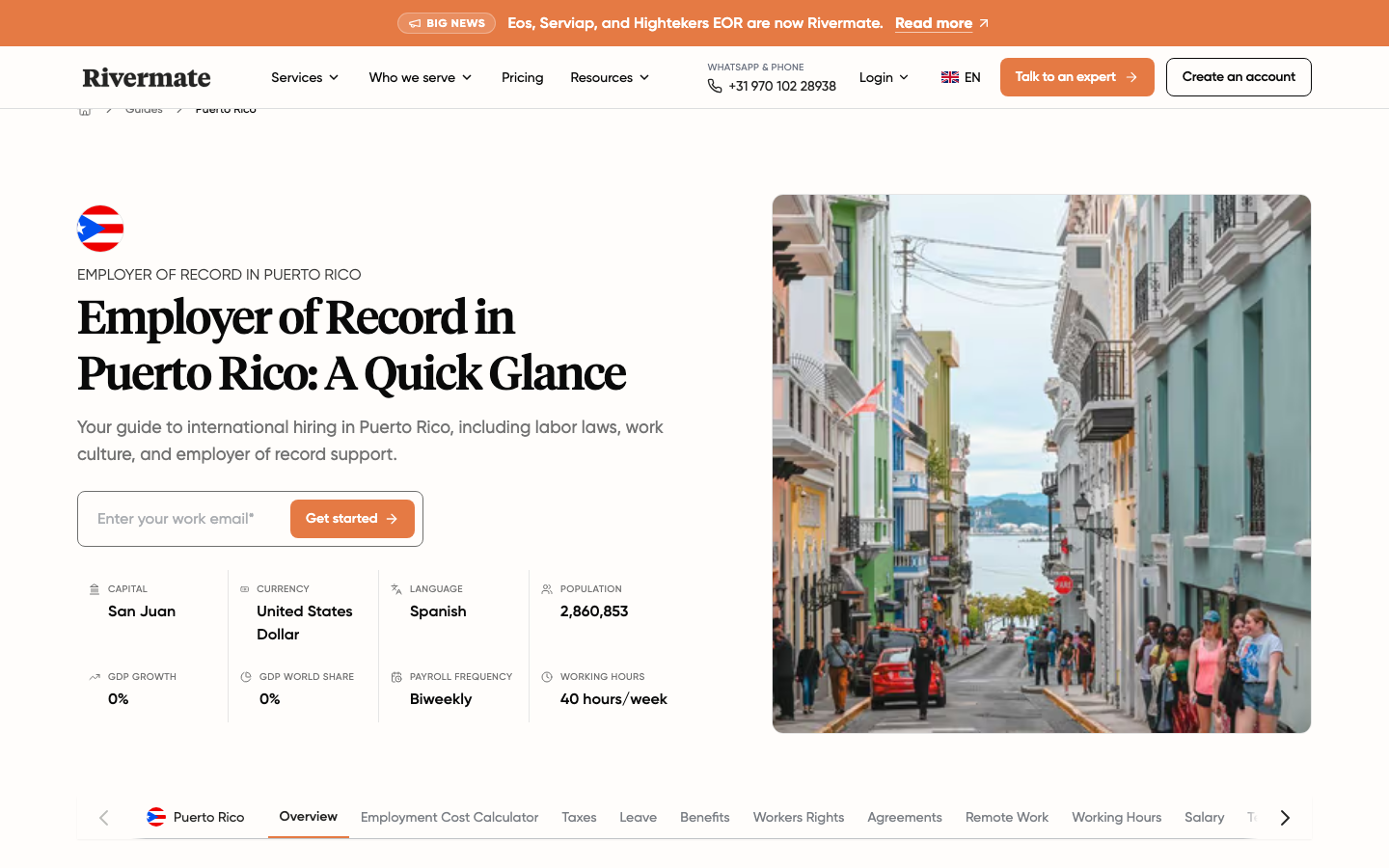Screen dimensions: 1389x868
Task: Focus the work email input field
Action: click(x=185, y=519)
